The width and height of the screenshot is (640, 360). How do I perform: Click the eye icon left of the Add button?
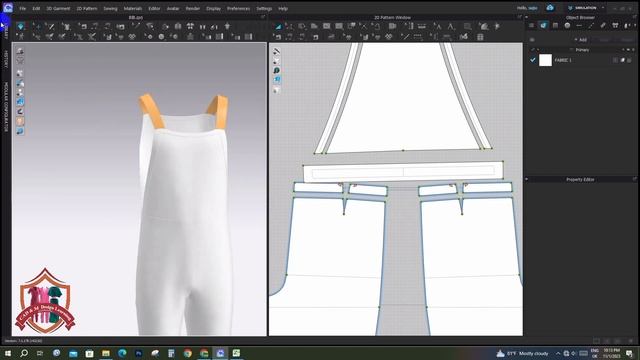point(532,40)
